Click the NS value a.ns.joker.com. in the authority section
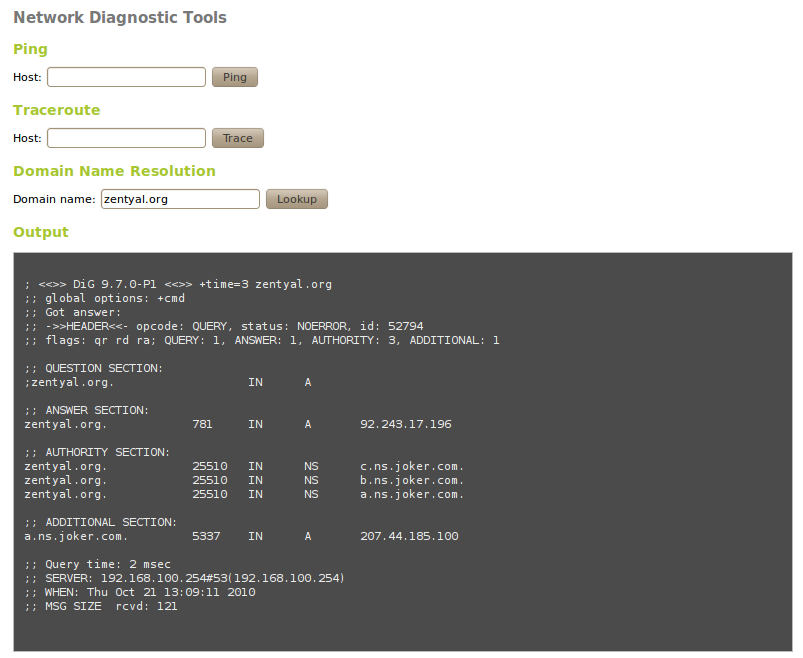This screenshot has width=803, height=658. 412,494
